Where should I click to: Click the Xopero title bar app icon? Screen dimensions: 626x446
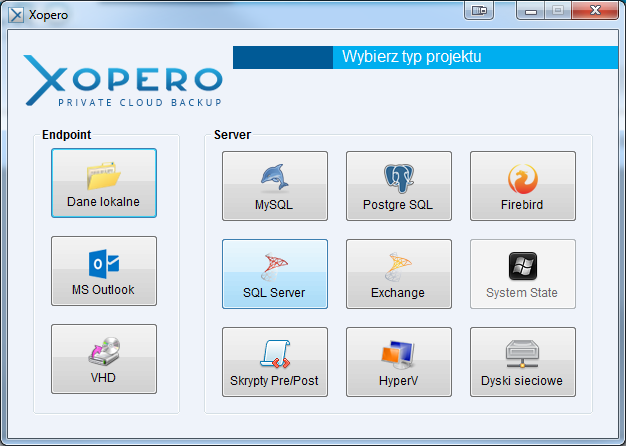tap(16, 15)
